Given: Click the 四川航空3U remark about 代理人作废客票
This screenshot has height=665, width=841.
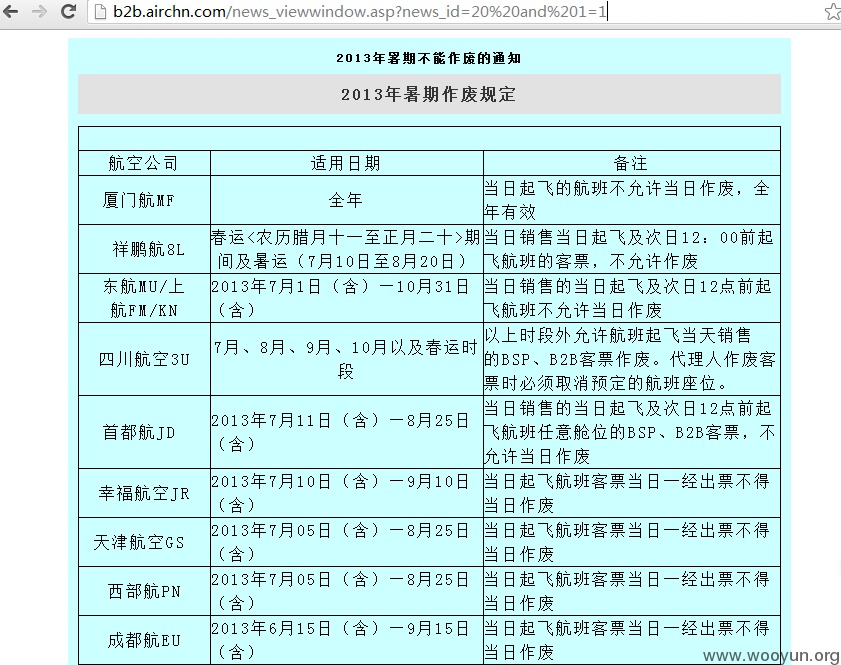Looking at the screenshot, I should pos(631,359).
